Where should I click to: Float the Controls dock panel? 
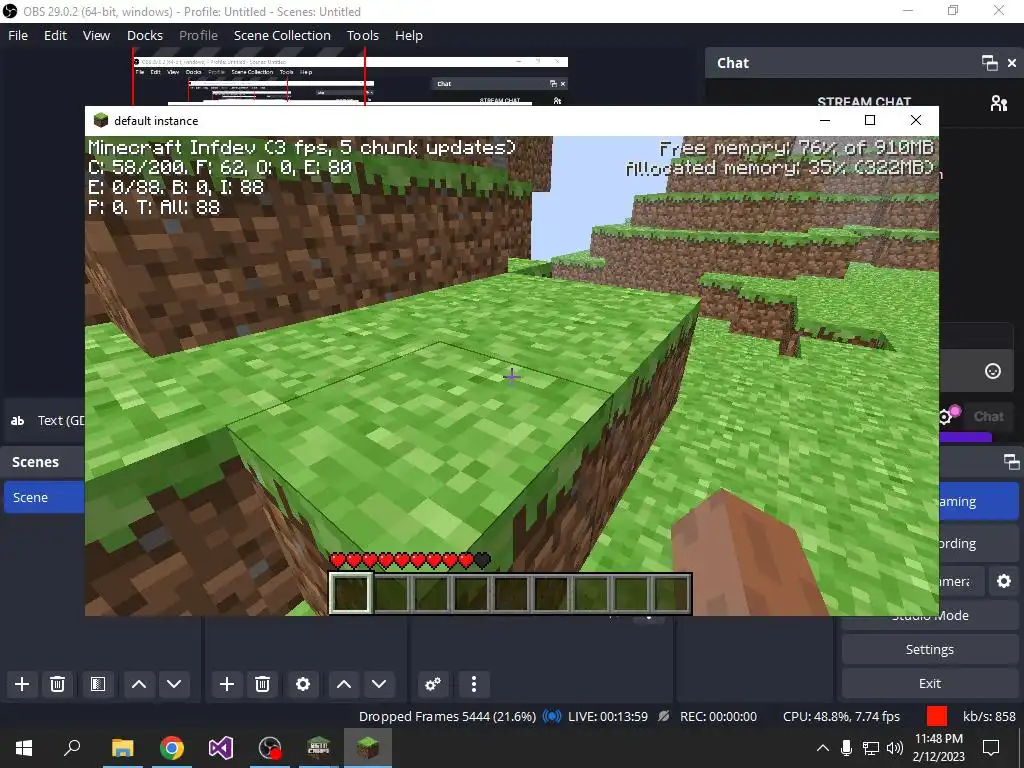tap(1012, 462)
